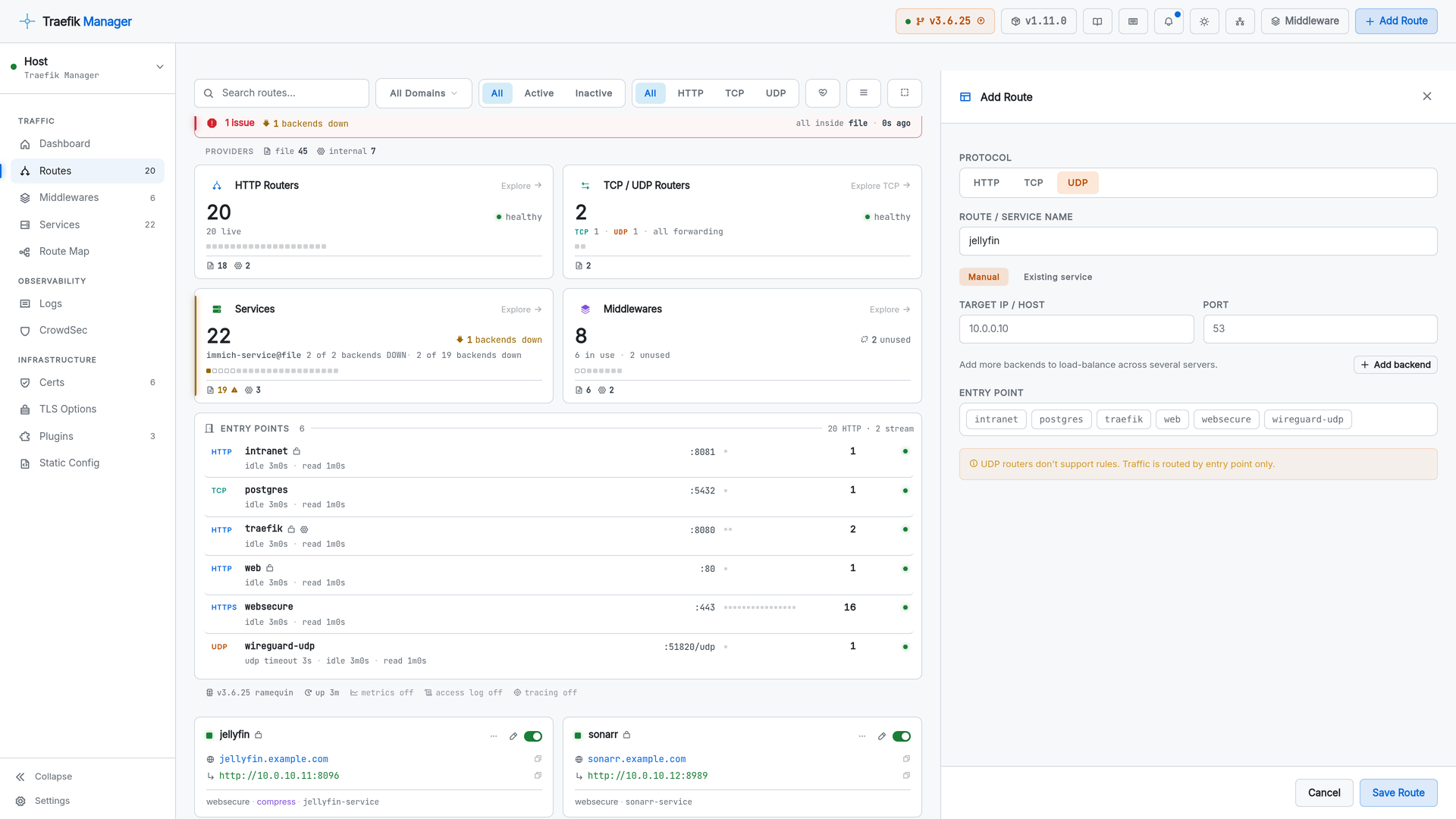
Task: Cancel adding the route
Action: [1324, 792]
